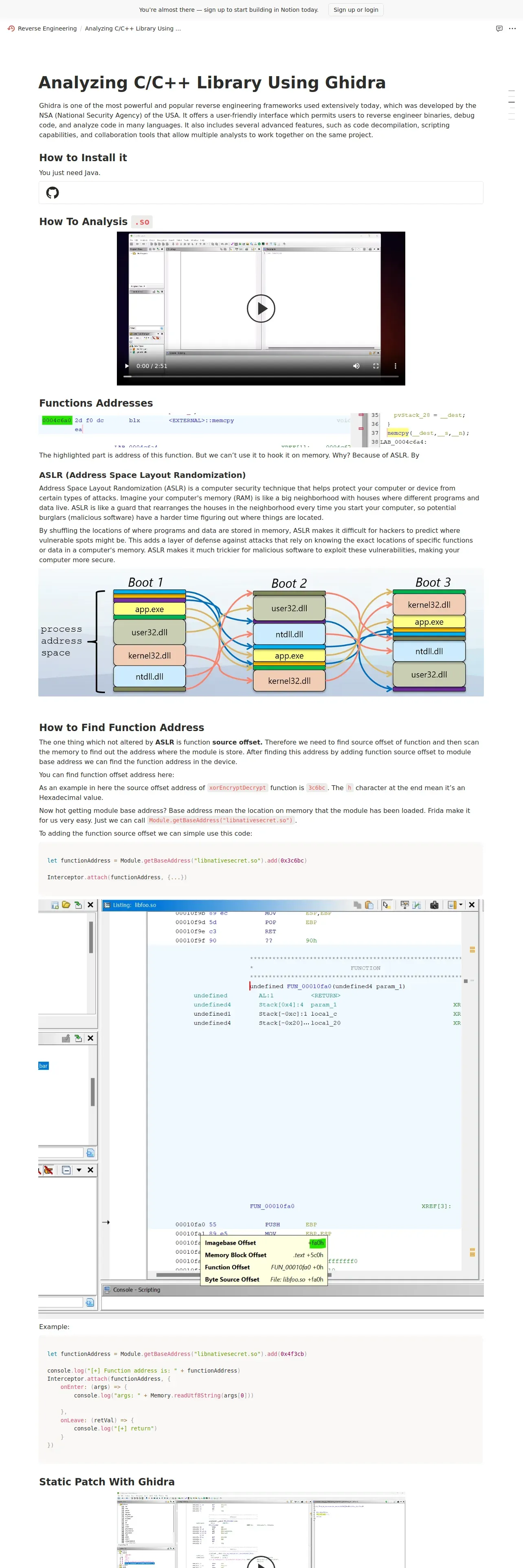Click the xorEncryptDecrypt inline code
Screen dimensions: 523x1568
click(237, 788)
